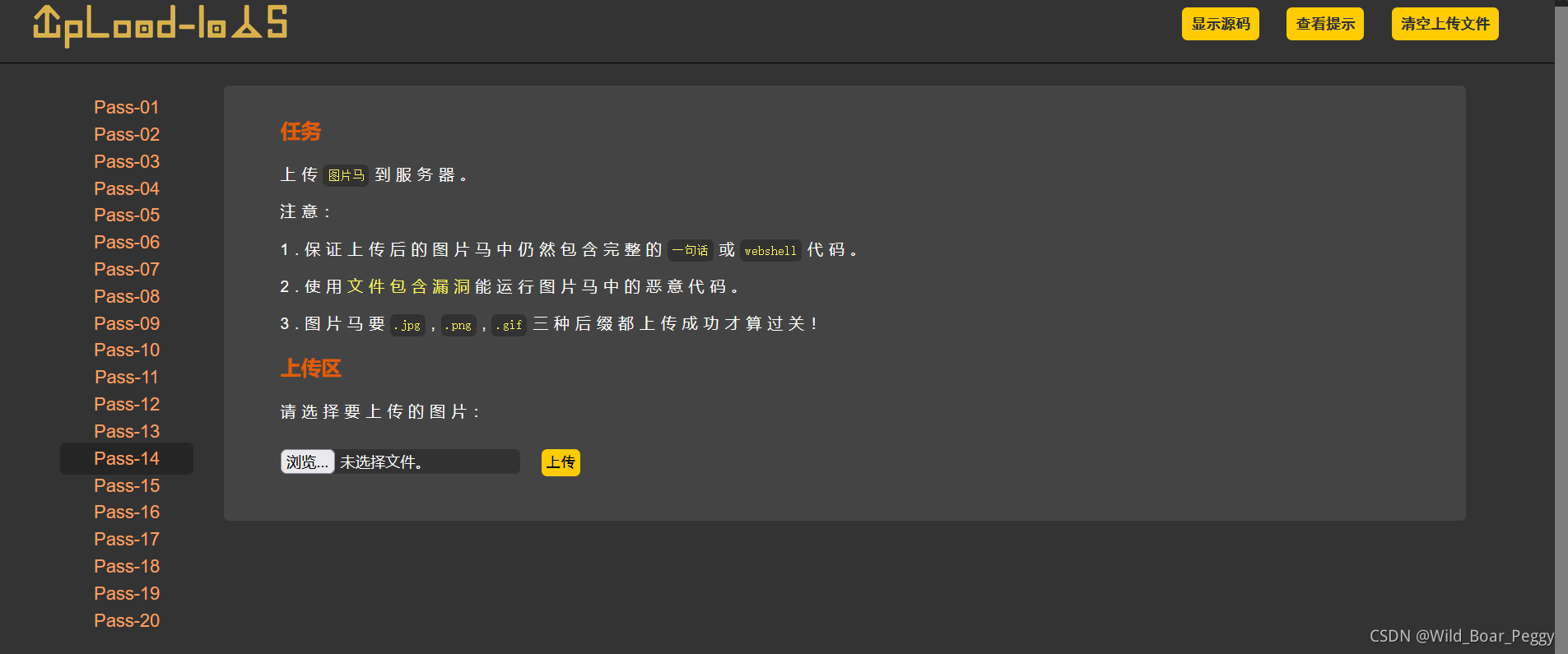Open Pass-04 level

(x=127, y=188)
